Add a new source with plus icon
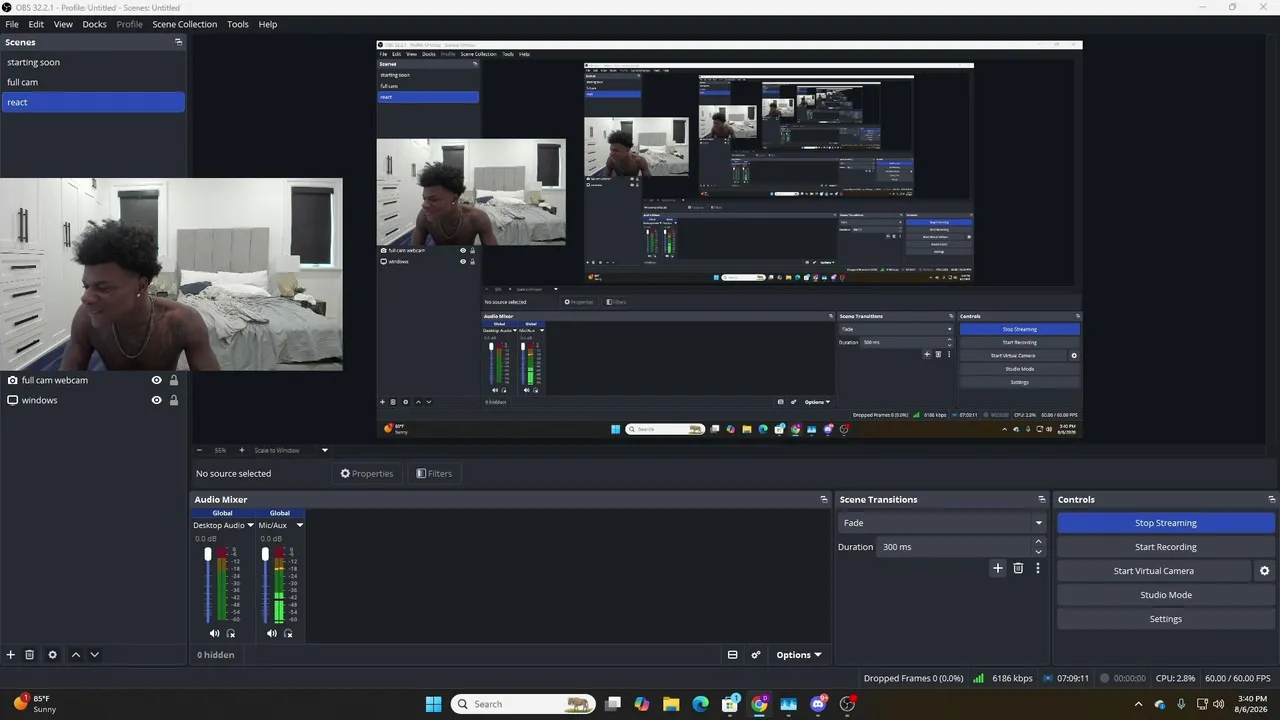The height and width of the screenshot is (720, 1280). pyautogui.click(x=11, y=655)
